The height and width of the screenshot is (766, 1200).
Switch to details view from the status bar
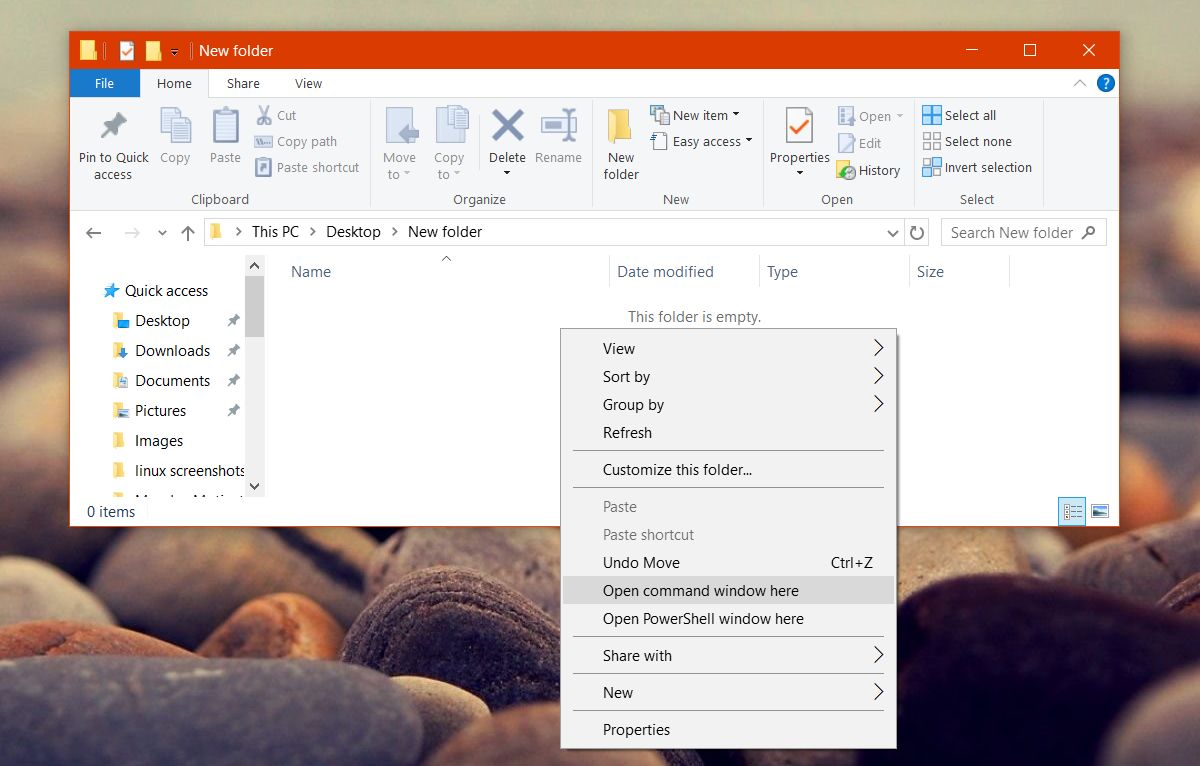pos(1071,511)
